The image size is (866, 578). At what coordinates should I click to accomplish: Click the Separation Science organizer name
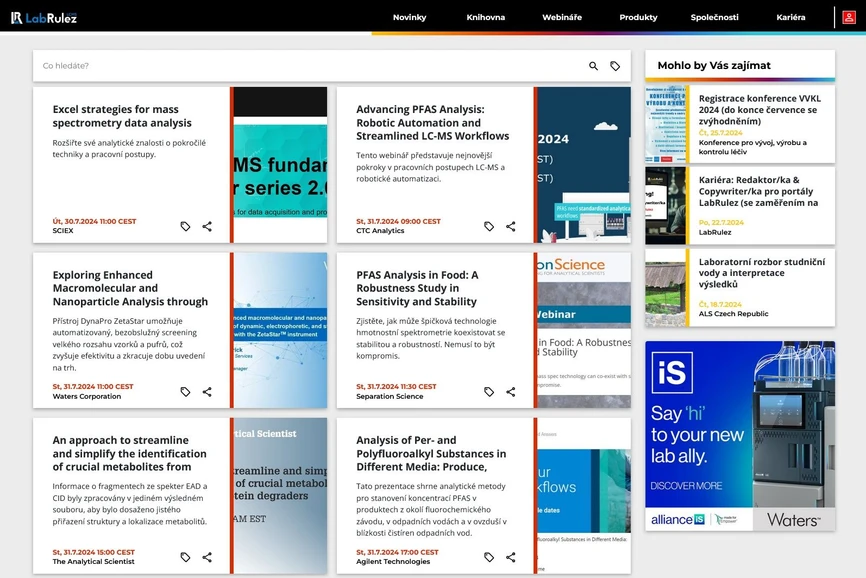coord(389,396)
